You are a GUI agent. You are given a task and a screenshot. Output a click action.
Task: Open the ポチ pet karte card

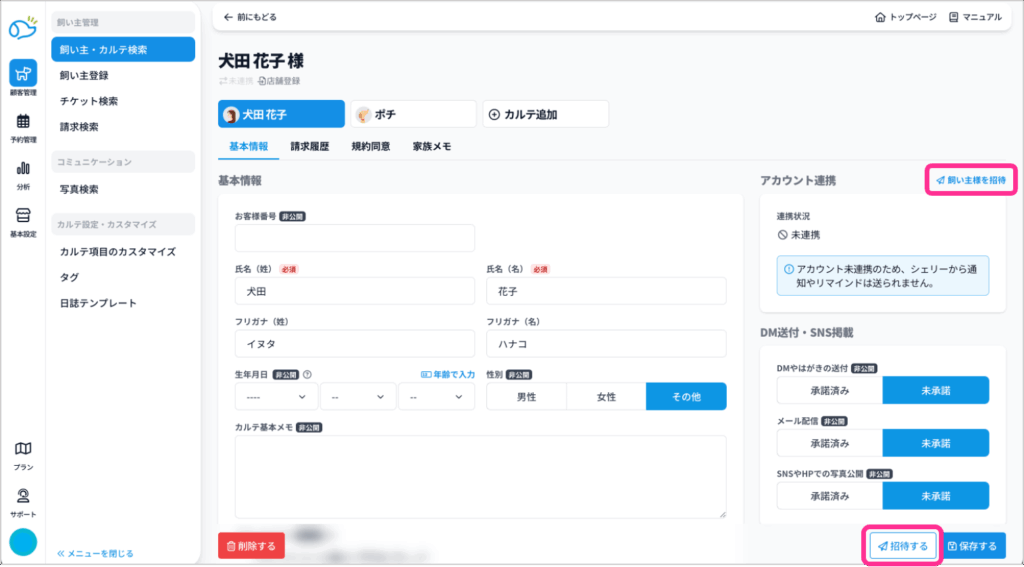[412, 115]
